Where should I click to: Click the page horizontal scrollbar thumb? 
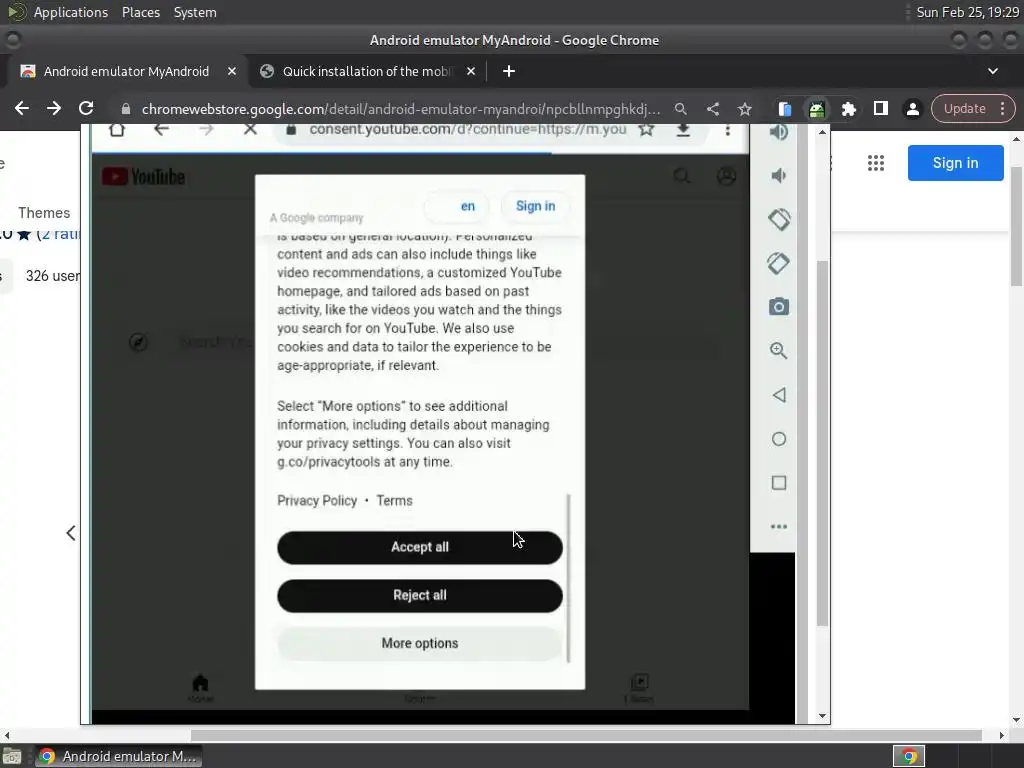[586, 735]
